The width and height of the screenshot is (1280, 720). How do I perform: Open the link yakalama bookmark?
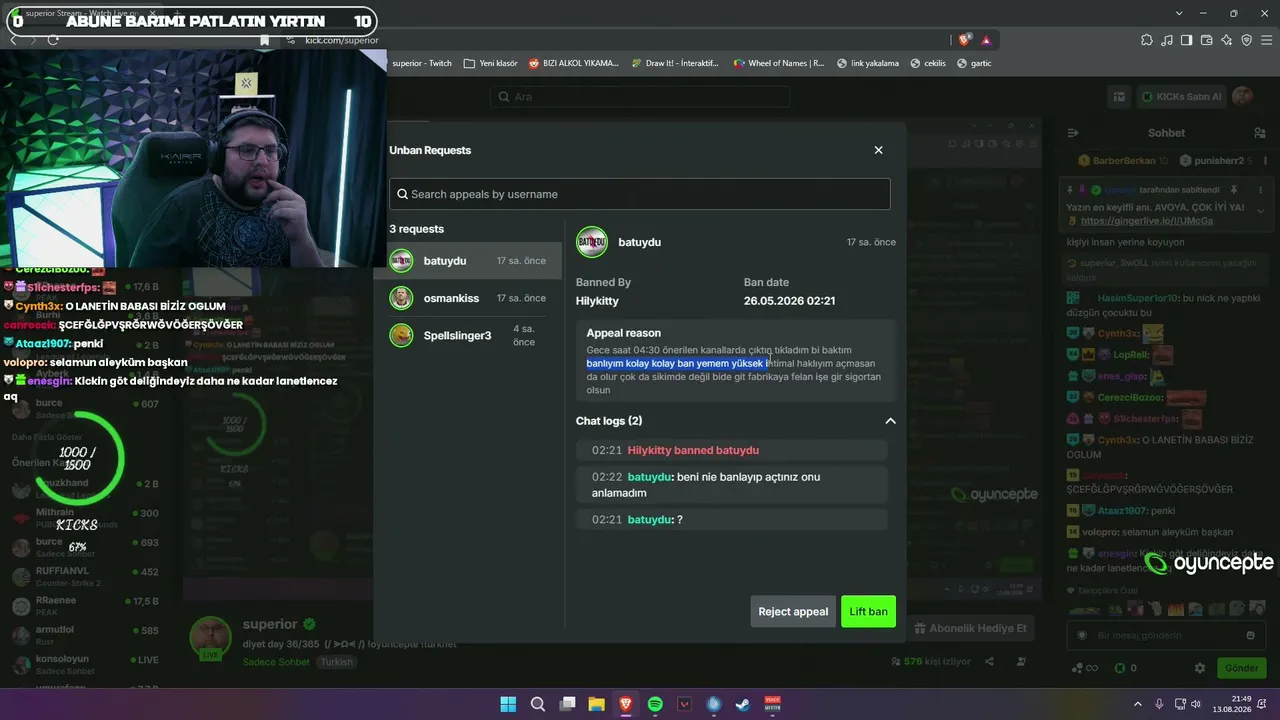[x=866, y=63]
